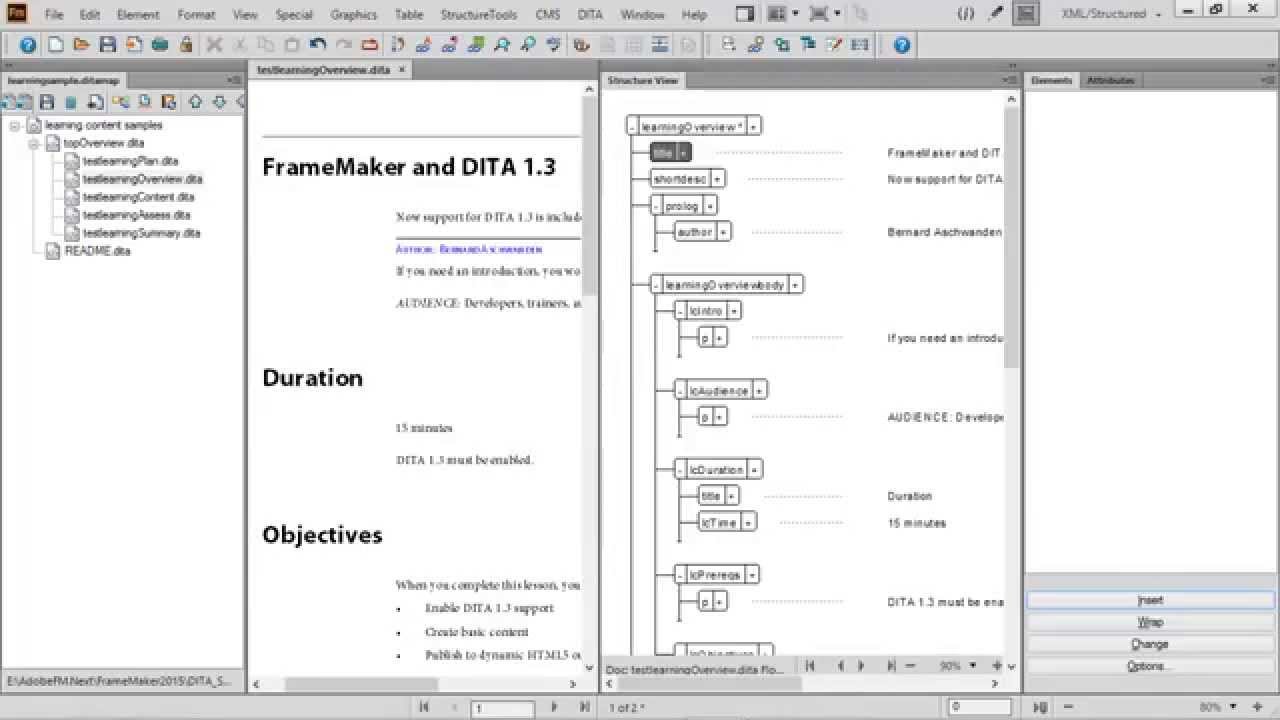
Task: Collapse the topOverview.dita tree node
Action: pos(33,143)
